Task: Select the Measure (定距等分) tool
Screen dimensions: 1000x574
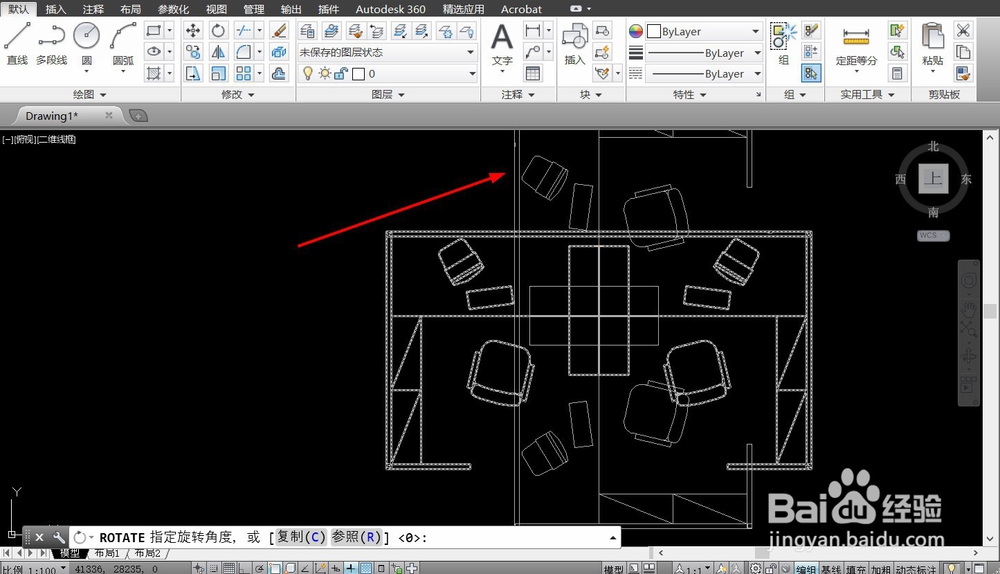Action: [856, 45]
